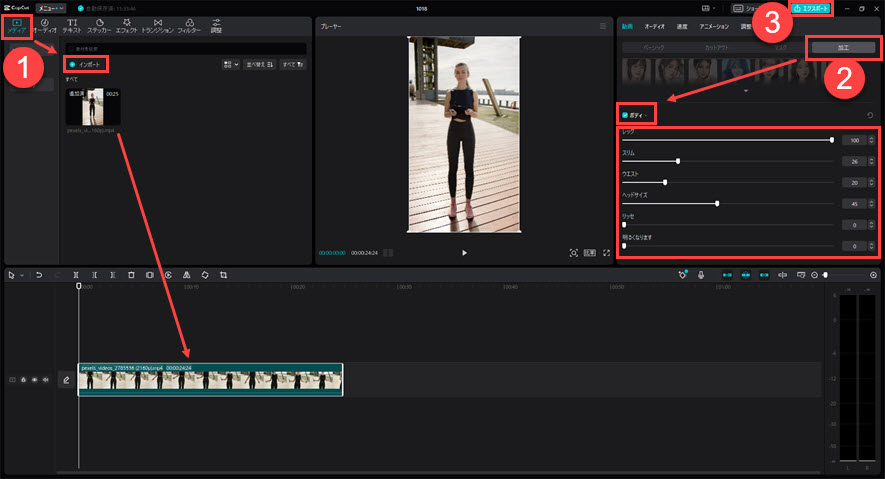The width and height of the screenshot is (885, 479).
Task: Adjust the レッグ (Leg) slider
Action: point(728,140)
